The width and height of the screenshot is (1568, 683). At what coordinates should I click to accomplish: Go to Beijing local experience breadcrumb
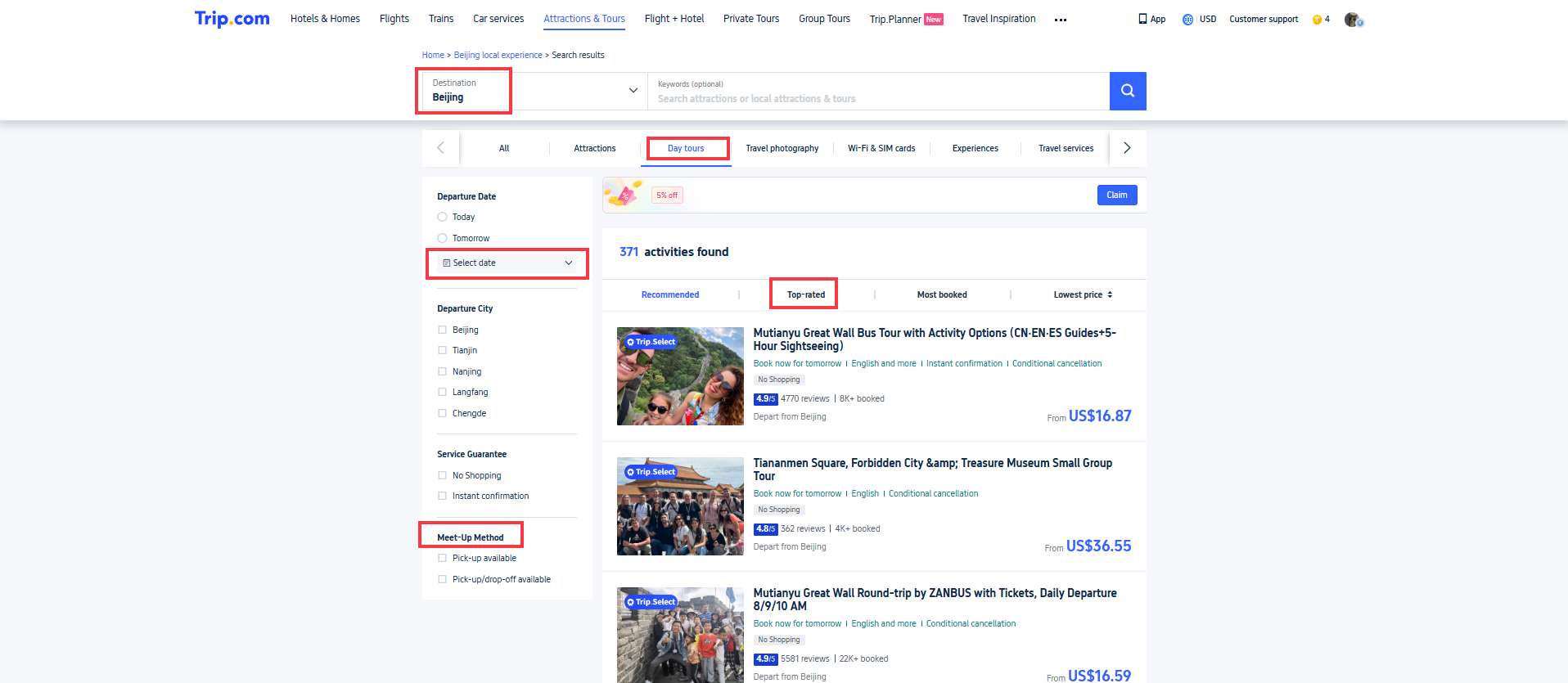point(498,56)
